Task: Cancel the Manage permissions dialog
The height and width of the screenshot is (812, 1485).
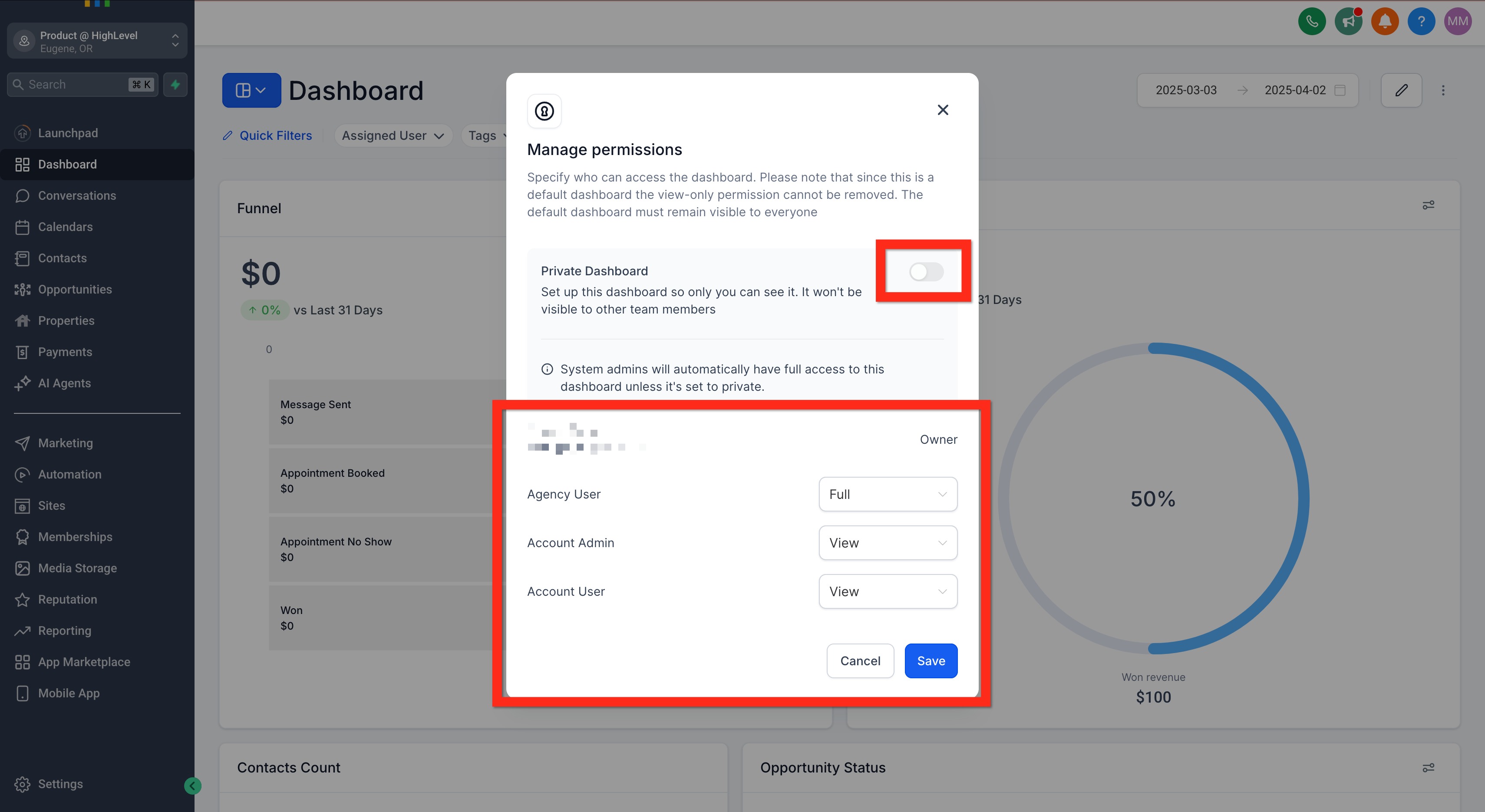Action: (860, 660)
